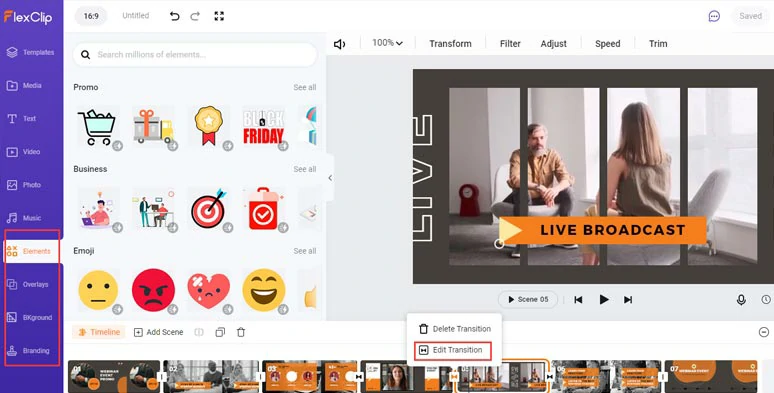This screenshot has width=774, height=393.
Task: Switch to the Overlays sidebar tab
Action: (32, 284)
